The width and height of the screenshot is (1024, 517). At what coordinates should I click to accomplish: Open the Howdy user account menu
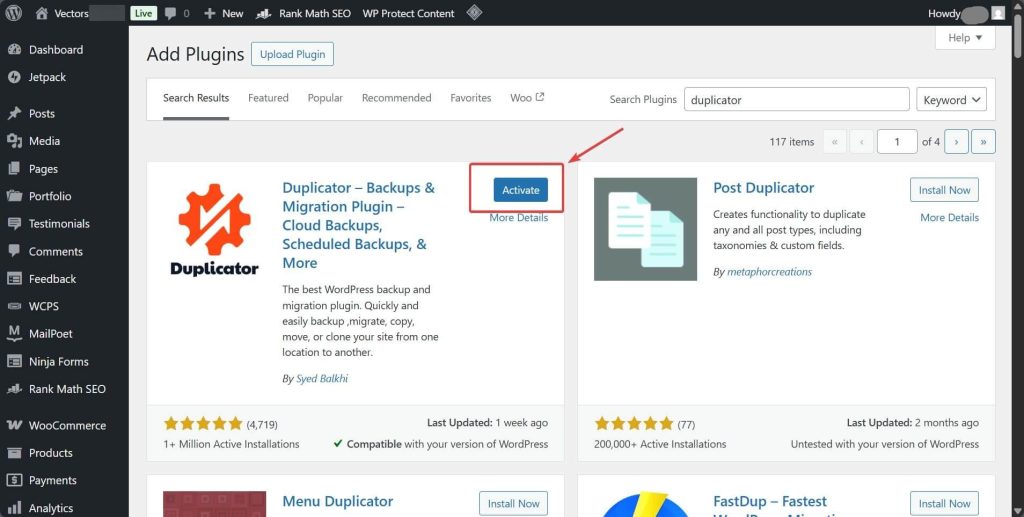(965, 13)
